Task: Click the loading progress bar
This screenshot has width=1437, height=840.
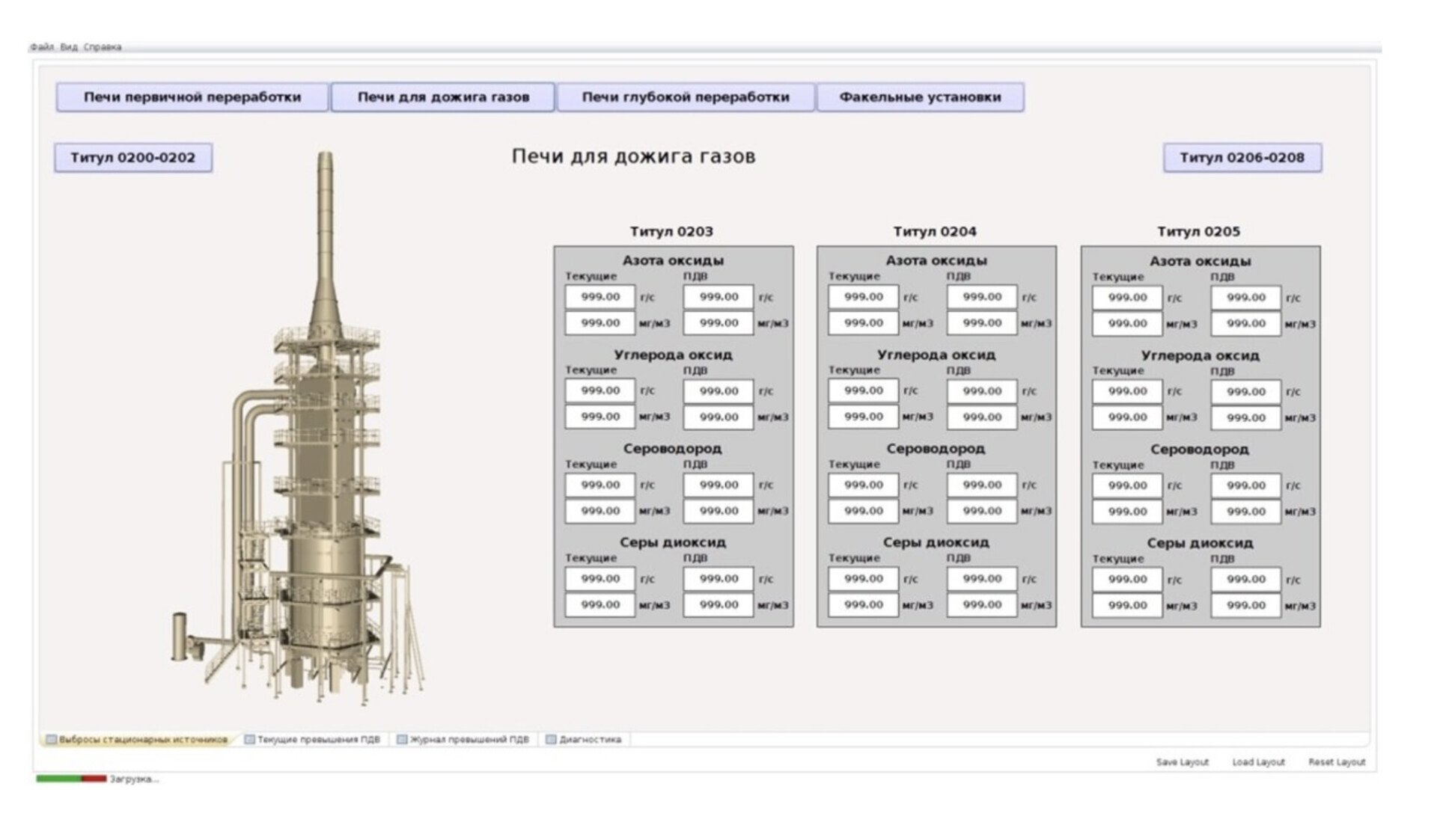Action: (71, 779)
